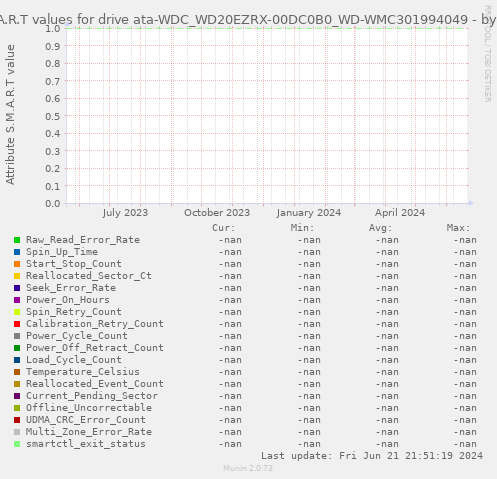Click the Max: column header
The image size is (497, 479).
[458, 228]
